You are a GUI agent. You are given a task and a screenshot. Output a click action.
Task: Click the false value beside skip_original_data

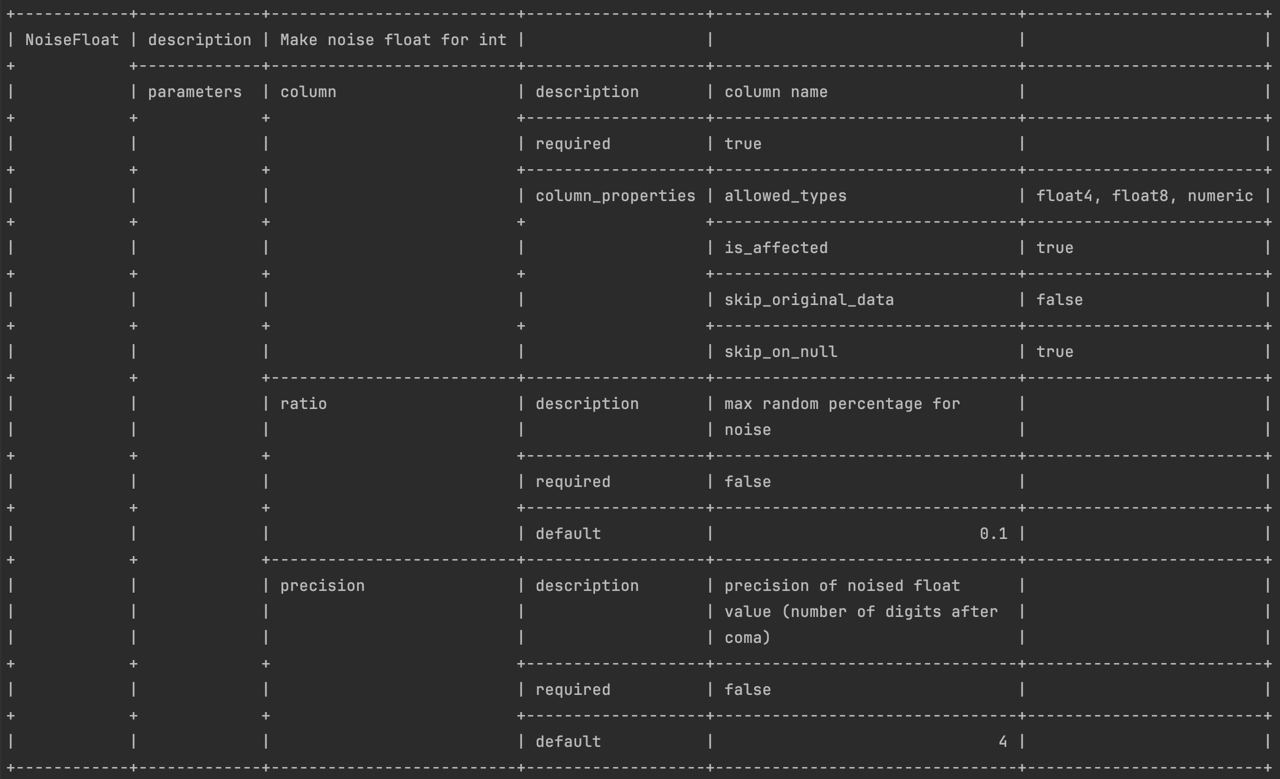pos(1059,300)
